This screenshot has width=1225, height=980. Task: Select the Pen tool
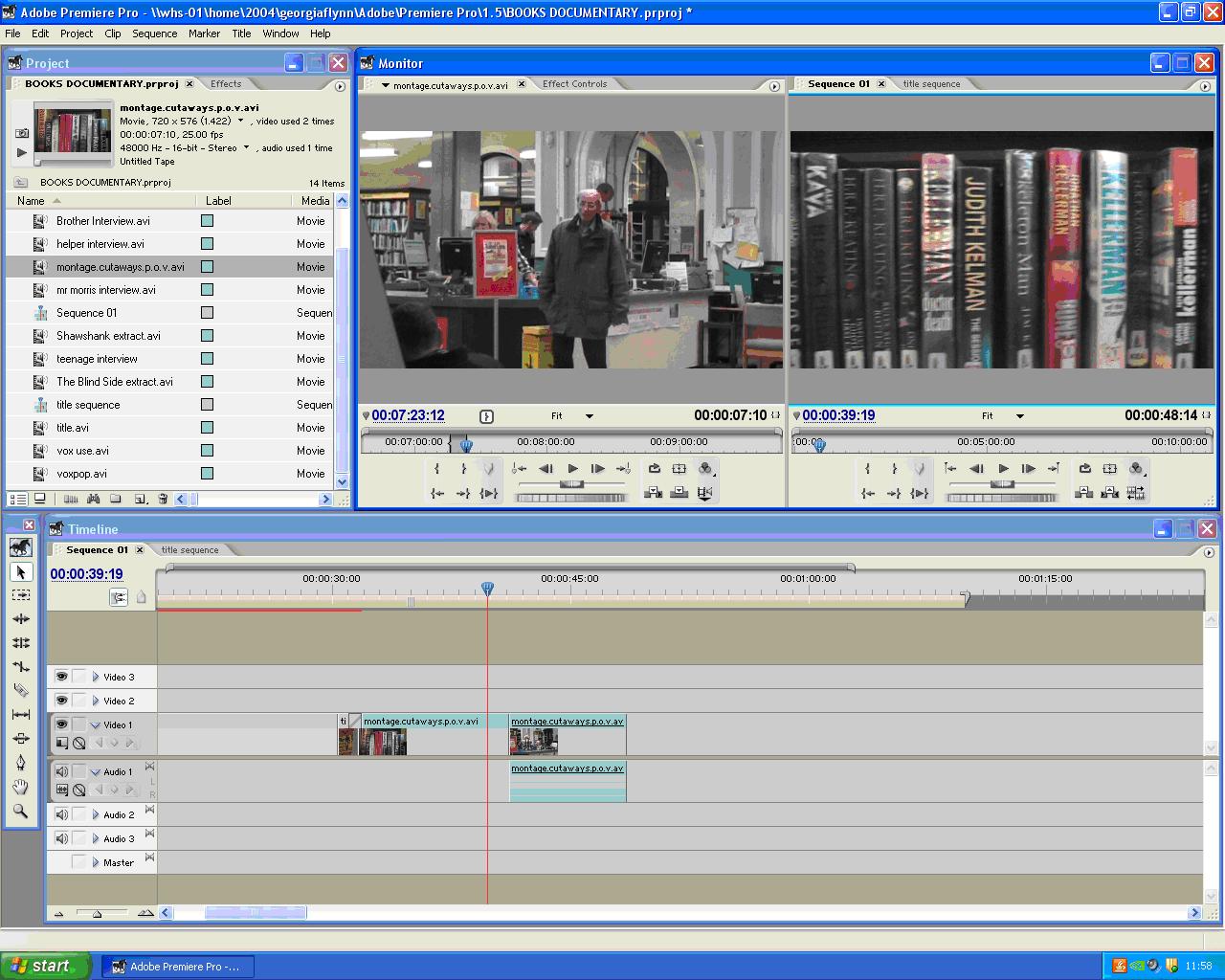click(21, 763)
